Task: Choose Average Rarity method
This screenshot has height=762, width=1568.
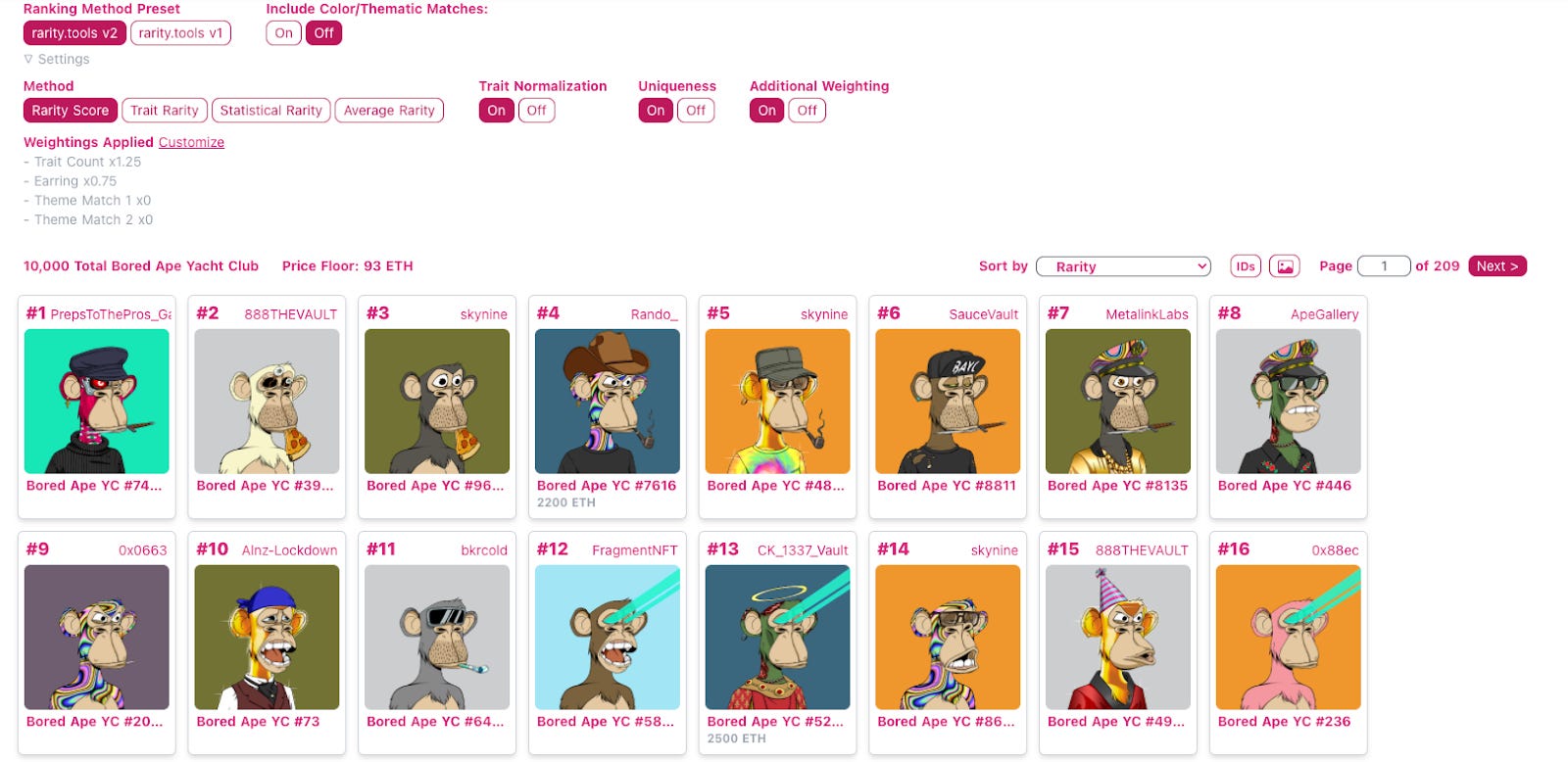Action: point(389,111)
